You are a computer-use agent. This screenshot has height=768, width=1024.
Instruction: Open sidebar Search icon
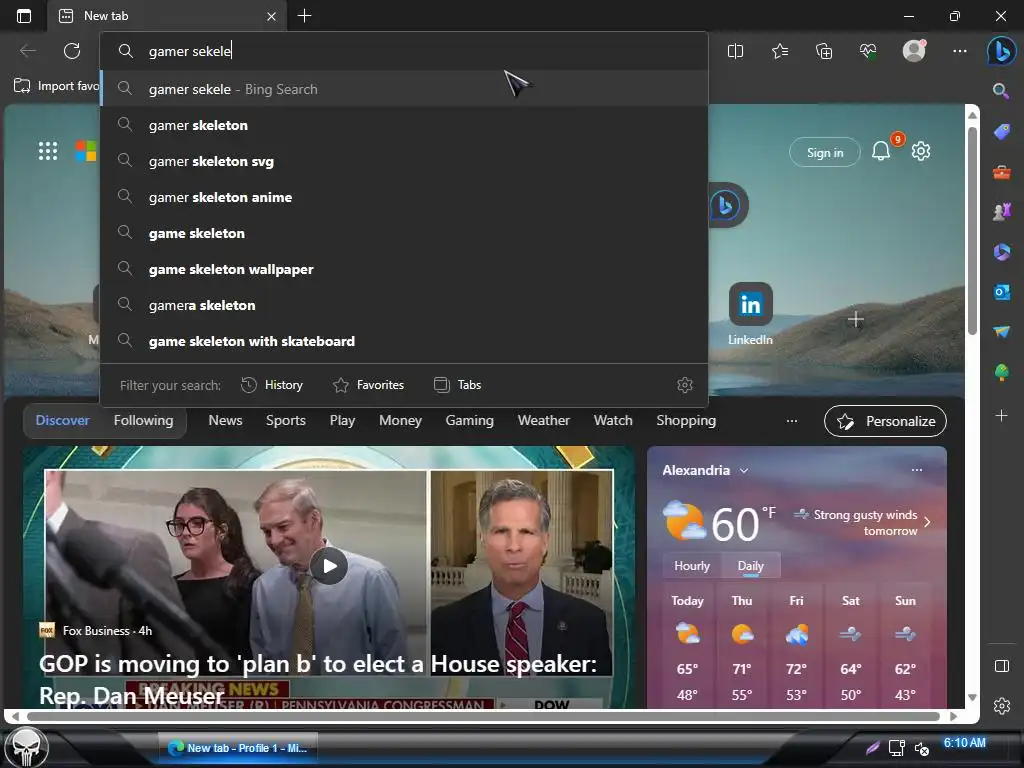click(x=1000, y=91)
